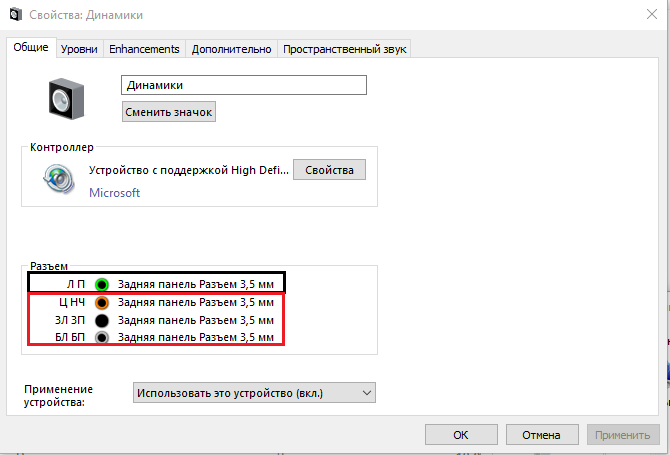Switch to the Общие tab
This screenshot has height=455, width=670.
[x=30, y=47]
